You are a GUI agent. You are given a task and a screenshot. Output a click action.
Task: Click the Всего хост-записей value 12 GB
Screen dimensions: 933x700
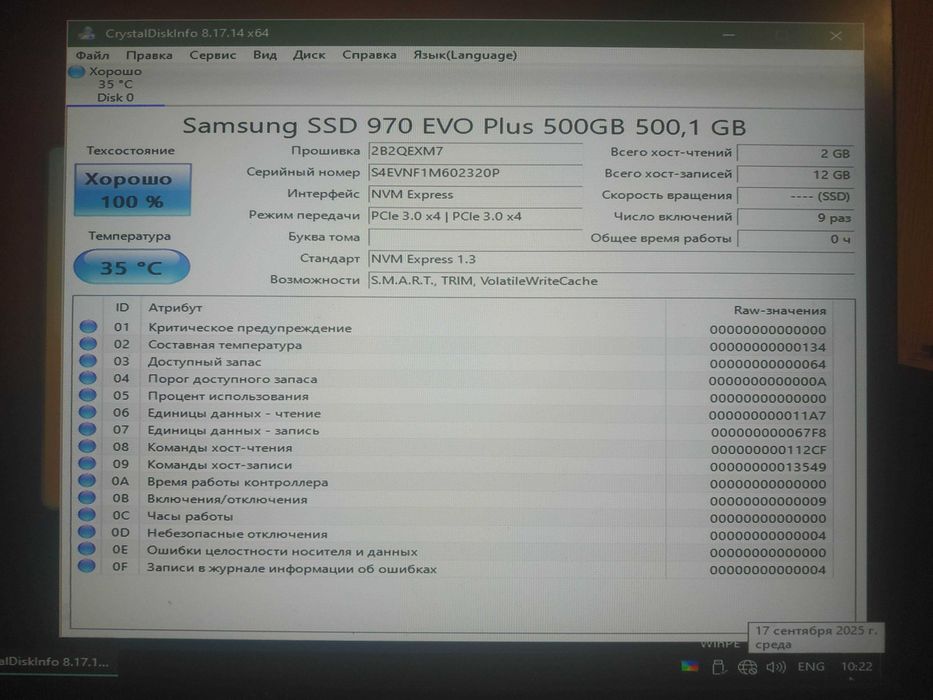pos(796,175)
